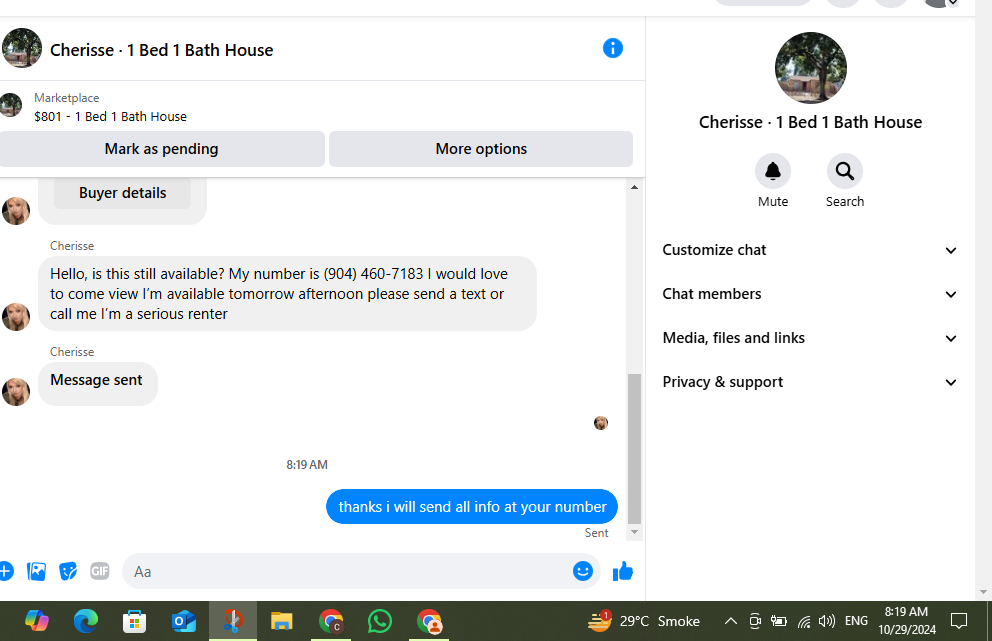Open more actions plus icon
Screen dimensions: 992x641
click(x=5, y=571)
